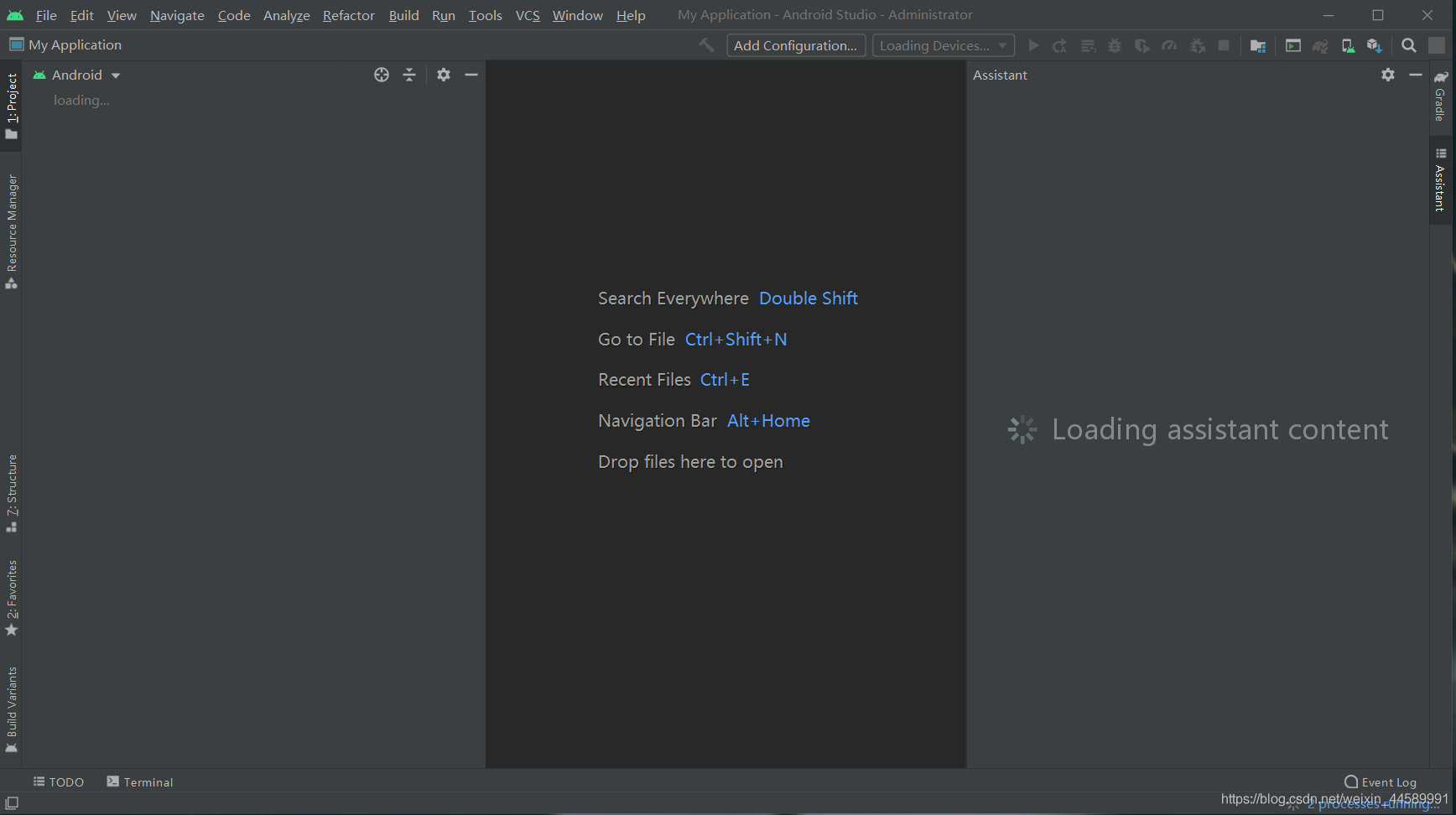Open the File menu
This screenshot has width=1456, height=815.
(x=46, y=15)
